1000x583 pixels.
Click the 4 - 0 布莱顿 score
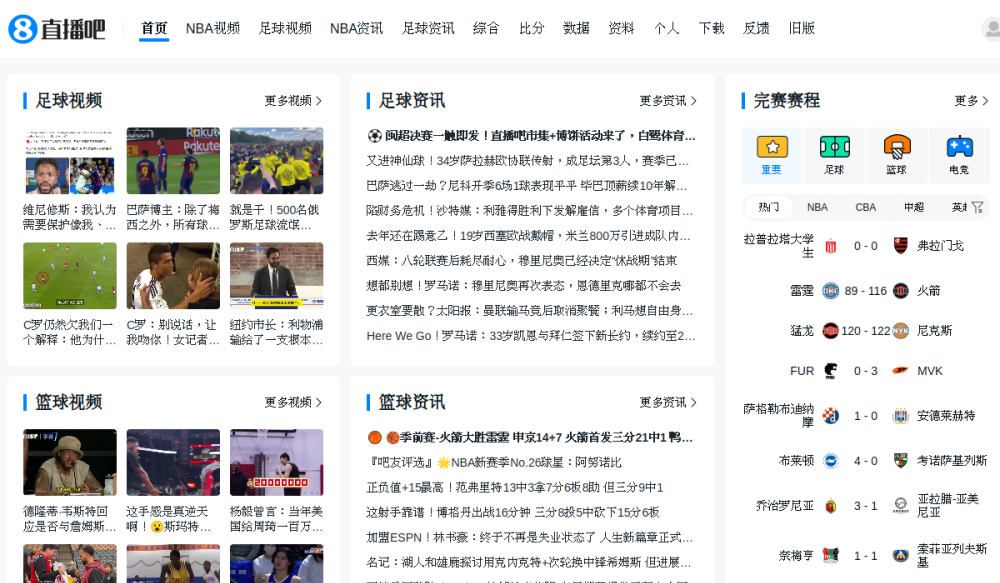pos(865,461)
